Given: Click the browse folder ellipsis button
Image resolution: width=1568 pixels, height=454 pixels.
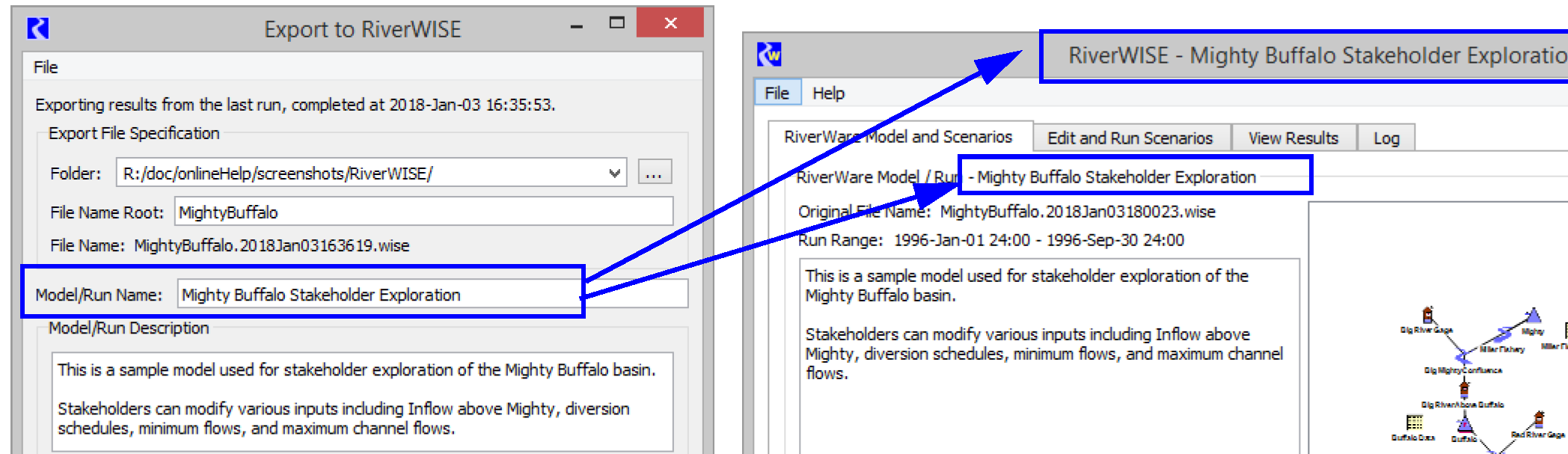Looking at the screenshot, I should click(x=654, y=173).
